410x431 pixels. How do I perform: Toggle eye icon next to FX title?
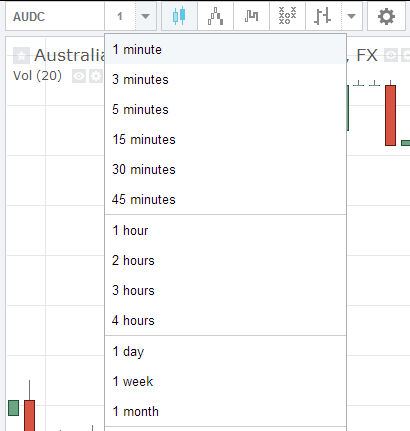point(391,55)
